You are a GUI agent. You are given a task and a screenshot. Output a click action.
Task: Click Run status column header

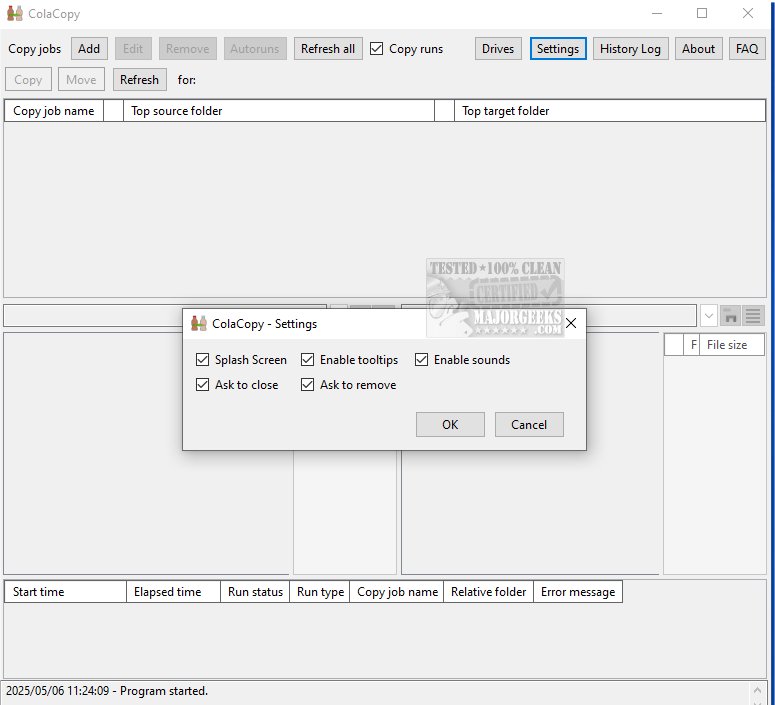point(255,592)
